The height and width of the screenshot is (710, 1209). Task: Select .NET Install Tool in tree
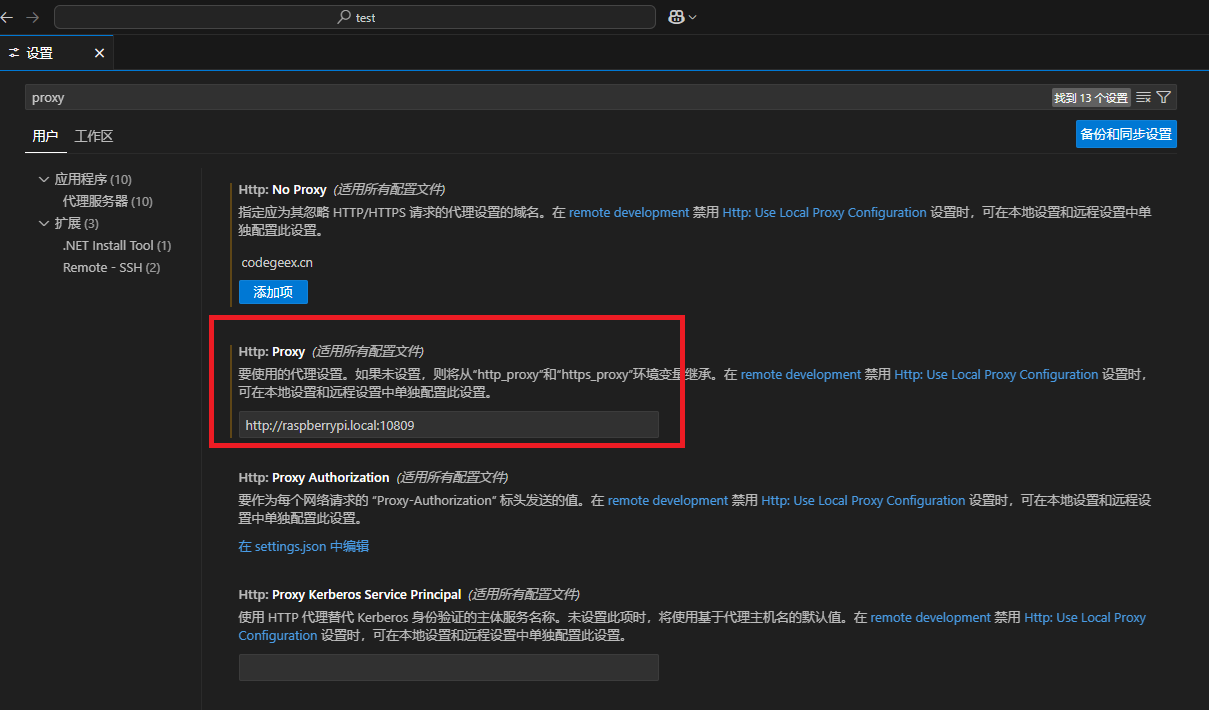(x=116, y=245)
